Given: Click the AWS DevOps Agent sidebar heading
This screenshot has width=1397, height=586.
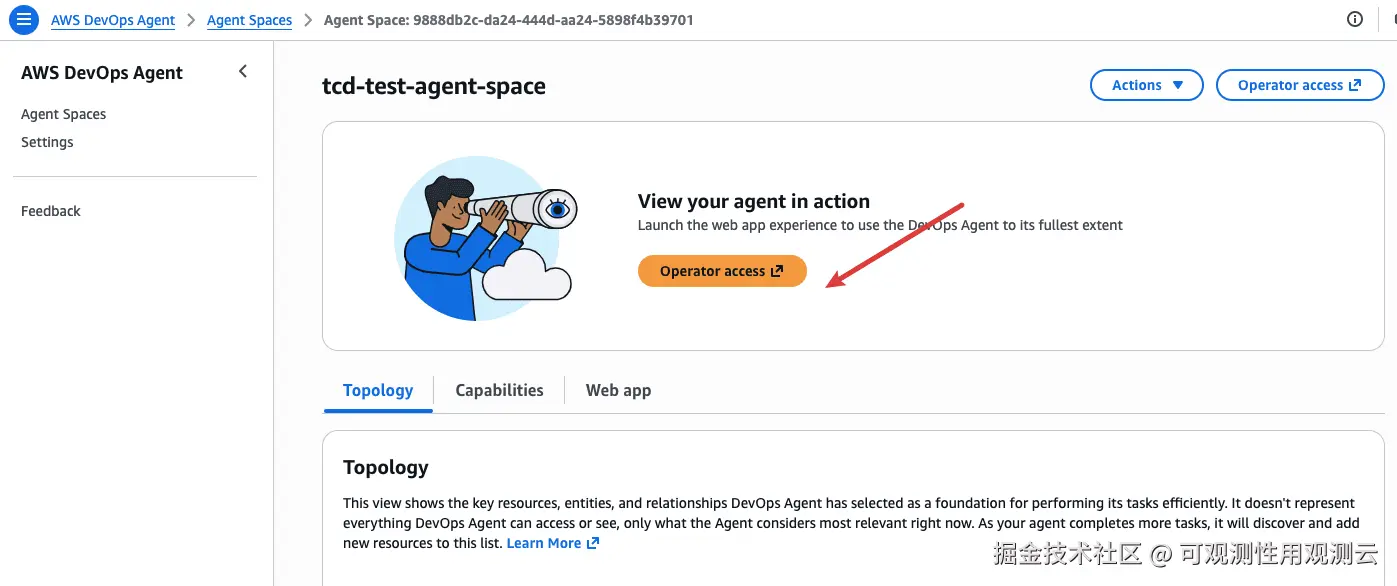Looking at the screenshot, I should pyautogui.click(x=102, y=72).
